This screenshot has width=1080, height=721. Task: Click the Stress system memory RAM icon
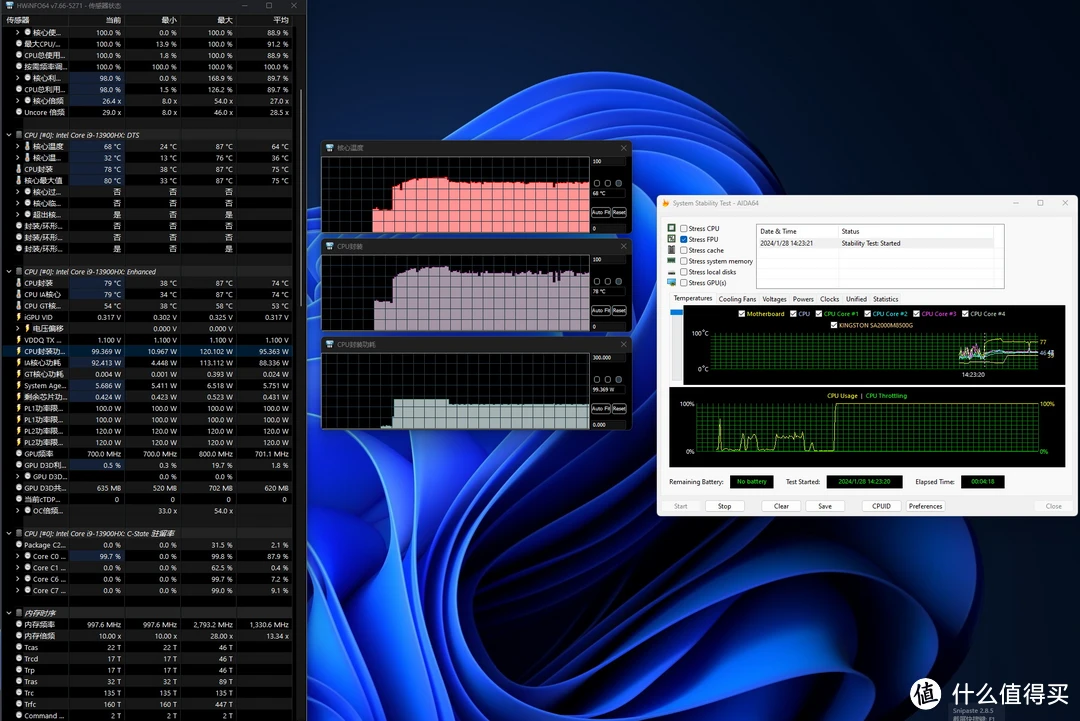[672, 261]
